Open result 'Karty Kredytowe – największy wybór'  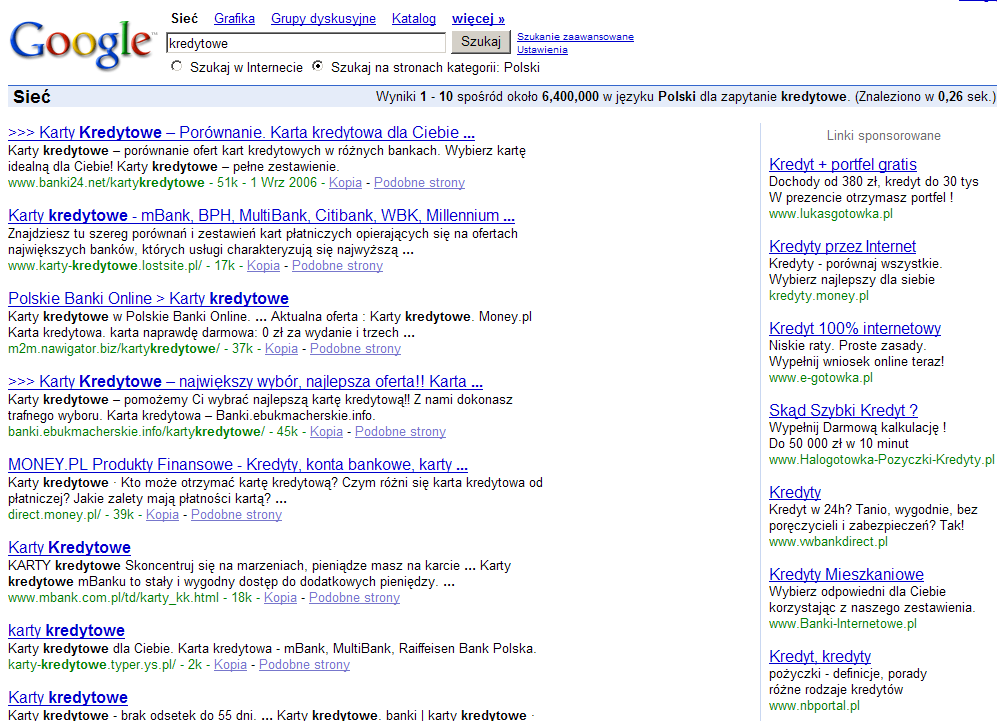coord(245,381)
